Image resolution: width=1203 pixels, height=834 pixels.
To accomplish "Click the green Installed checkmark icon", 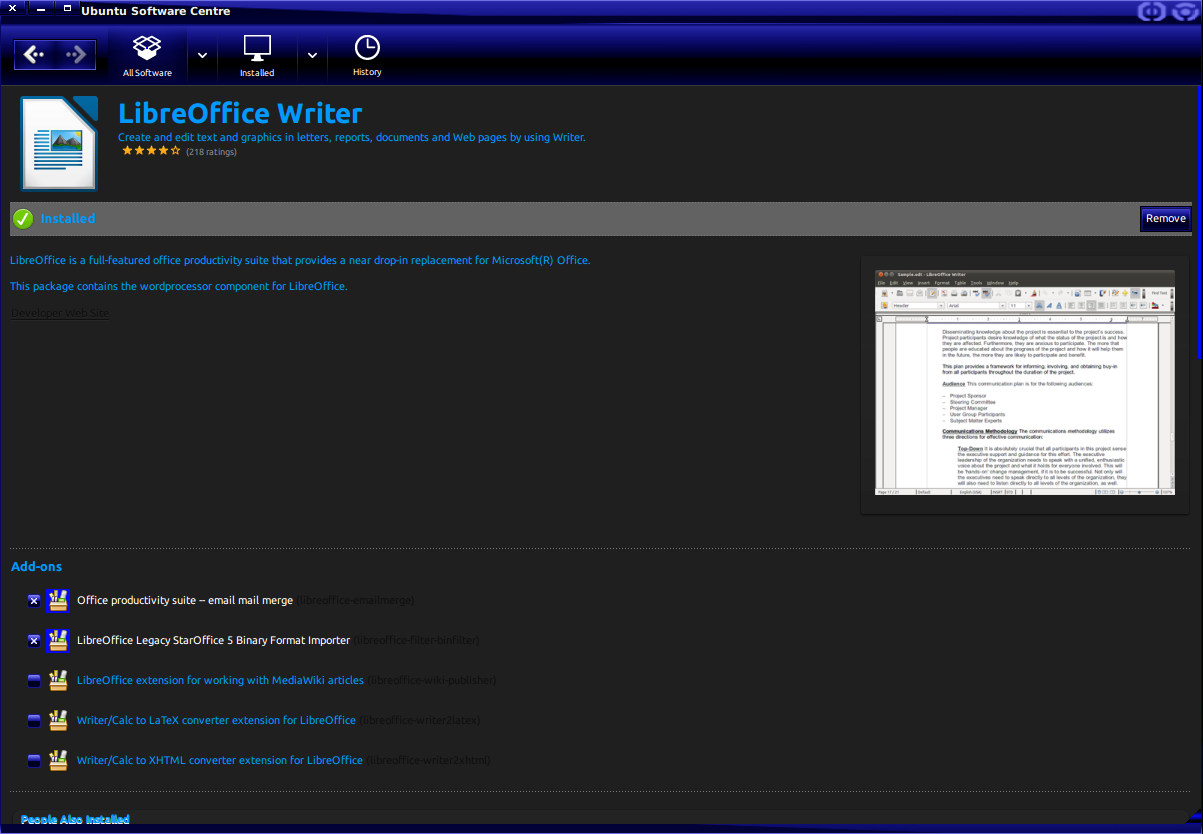I will 24,218.
